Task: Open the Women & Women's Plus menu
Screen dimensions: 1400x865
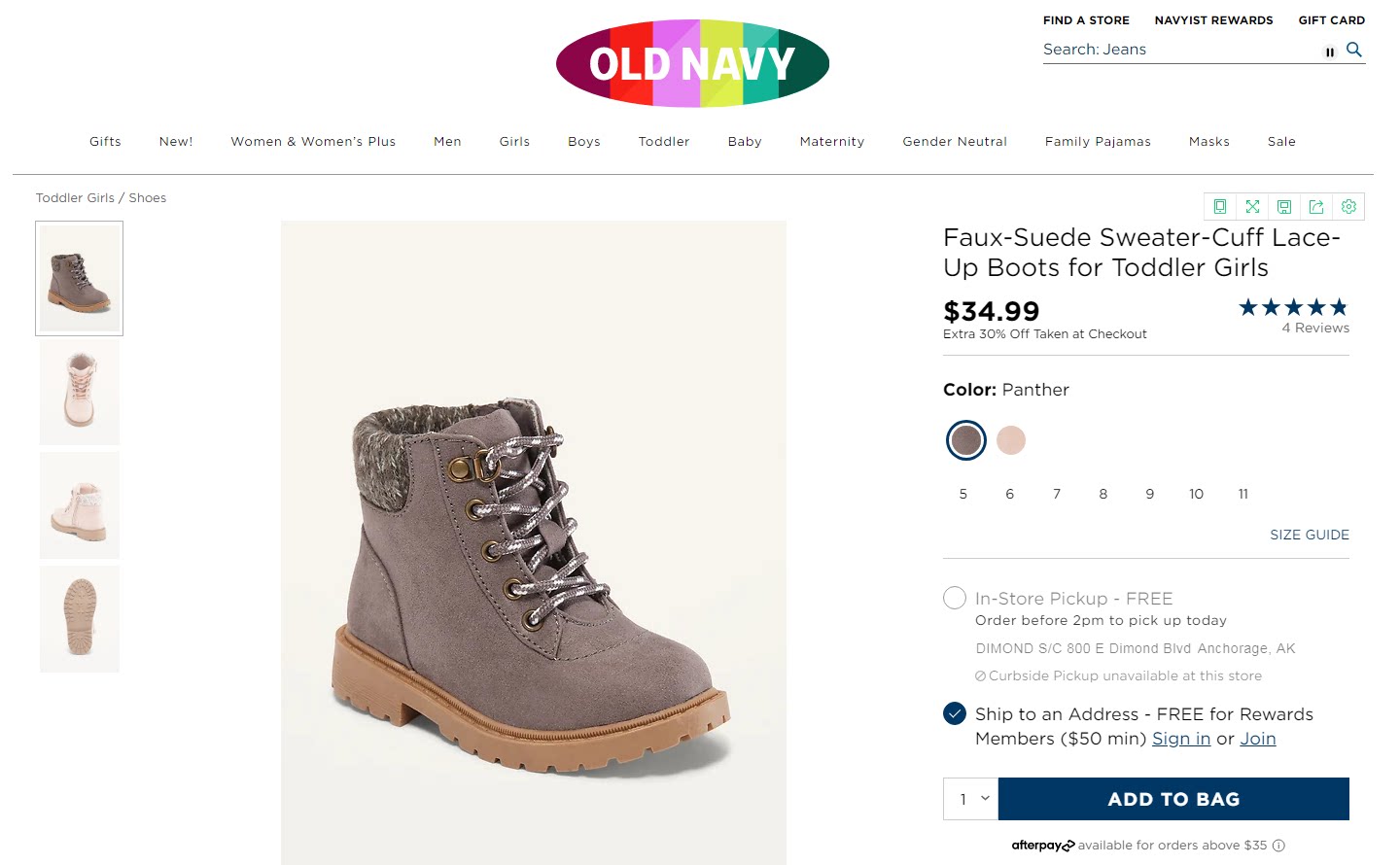Action: [313, 142]
